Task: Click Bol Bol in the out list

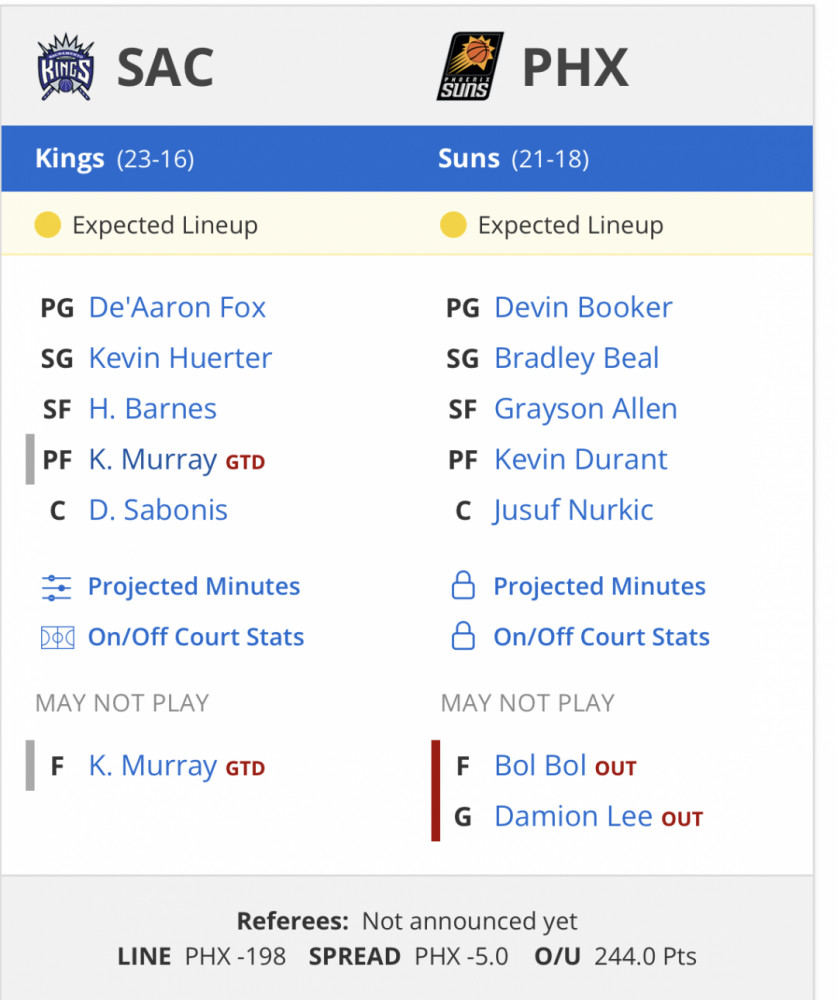Action: (540, 765)
